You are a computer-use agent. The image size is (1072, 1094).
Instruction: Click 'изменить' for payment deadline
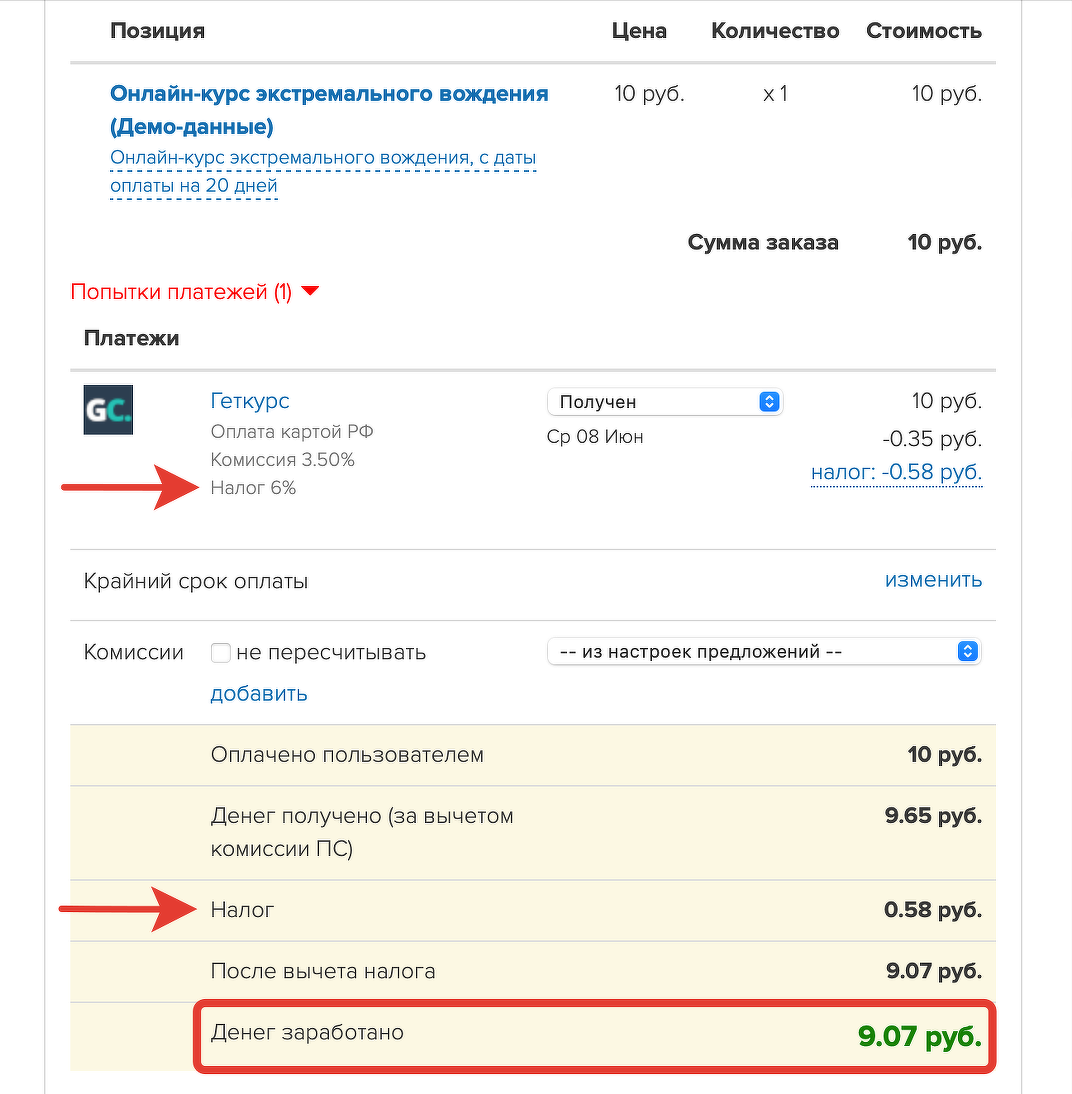pyautogui.click(x=933, y=580)
